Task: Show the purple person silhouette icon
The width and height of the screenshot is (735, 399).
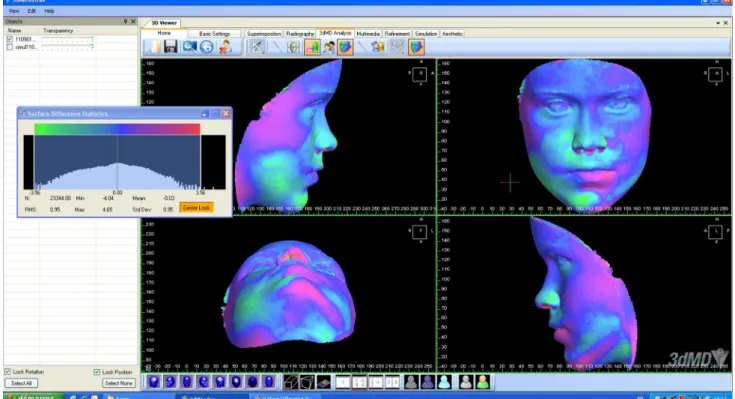Action: (428, 382)
